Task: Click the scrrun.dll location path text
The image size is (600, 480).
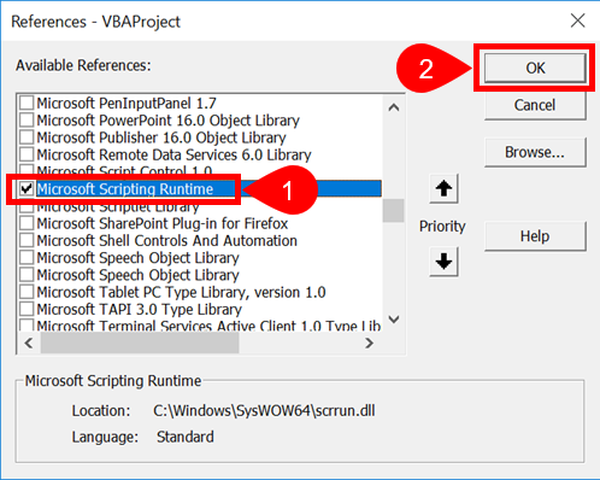Action: (264, 411)
